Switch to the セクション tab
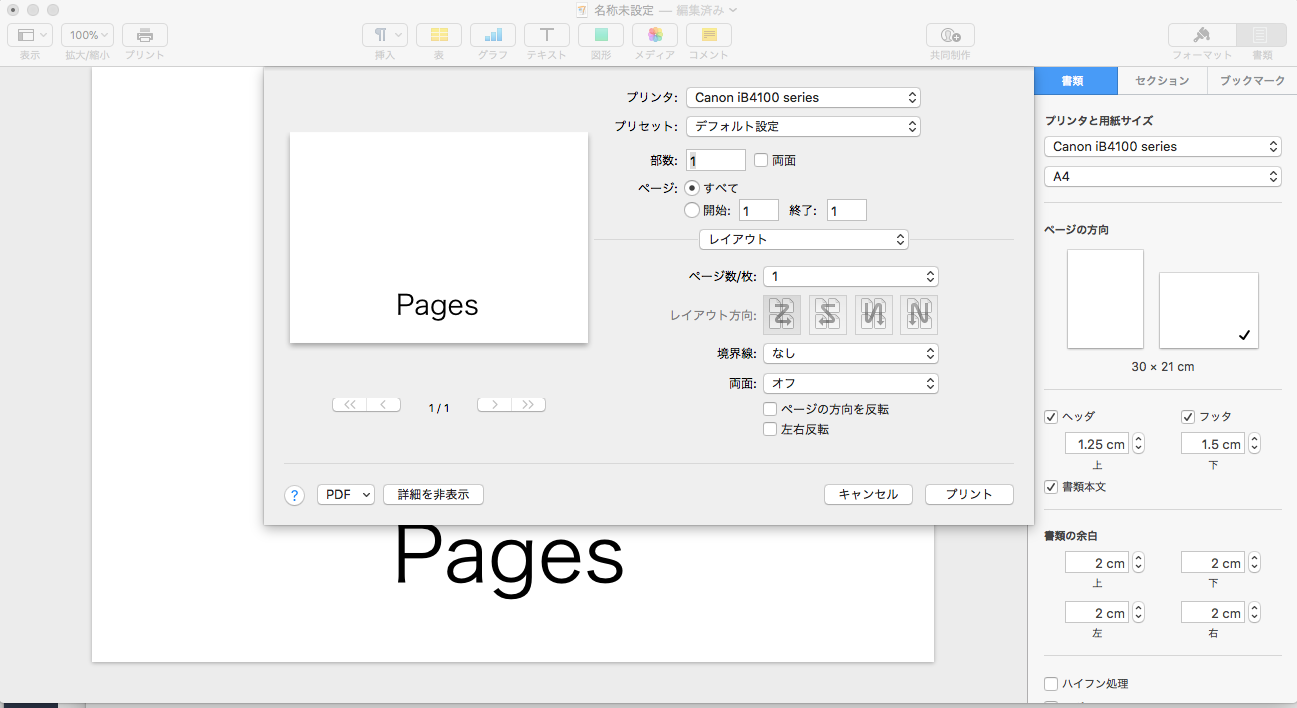The image size is (1297, 708). [x=1162, y=81]
